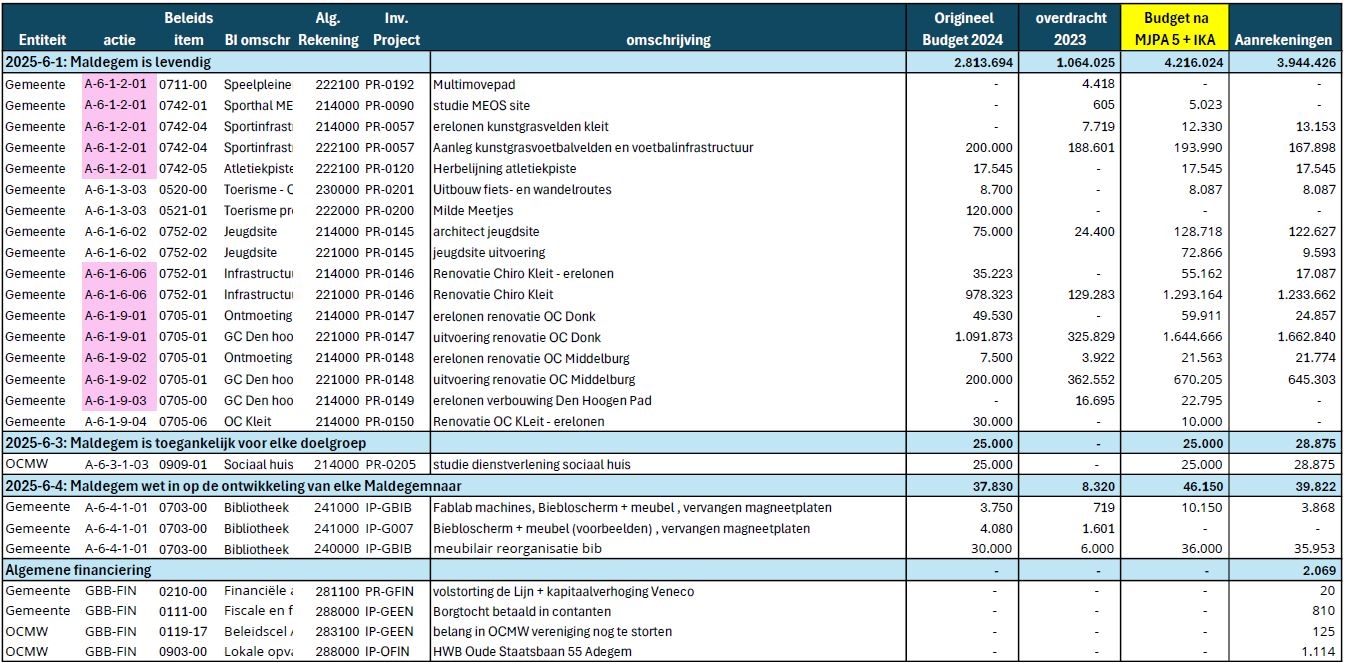Screen dimensions: 1345x663
Task: Select the aanrekeningen value 1.114
Action: point(1320,652)
